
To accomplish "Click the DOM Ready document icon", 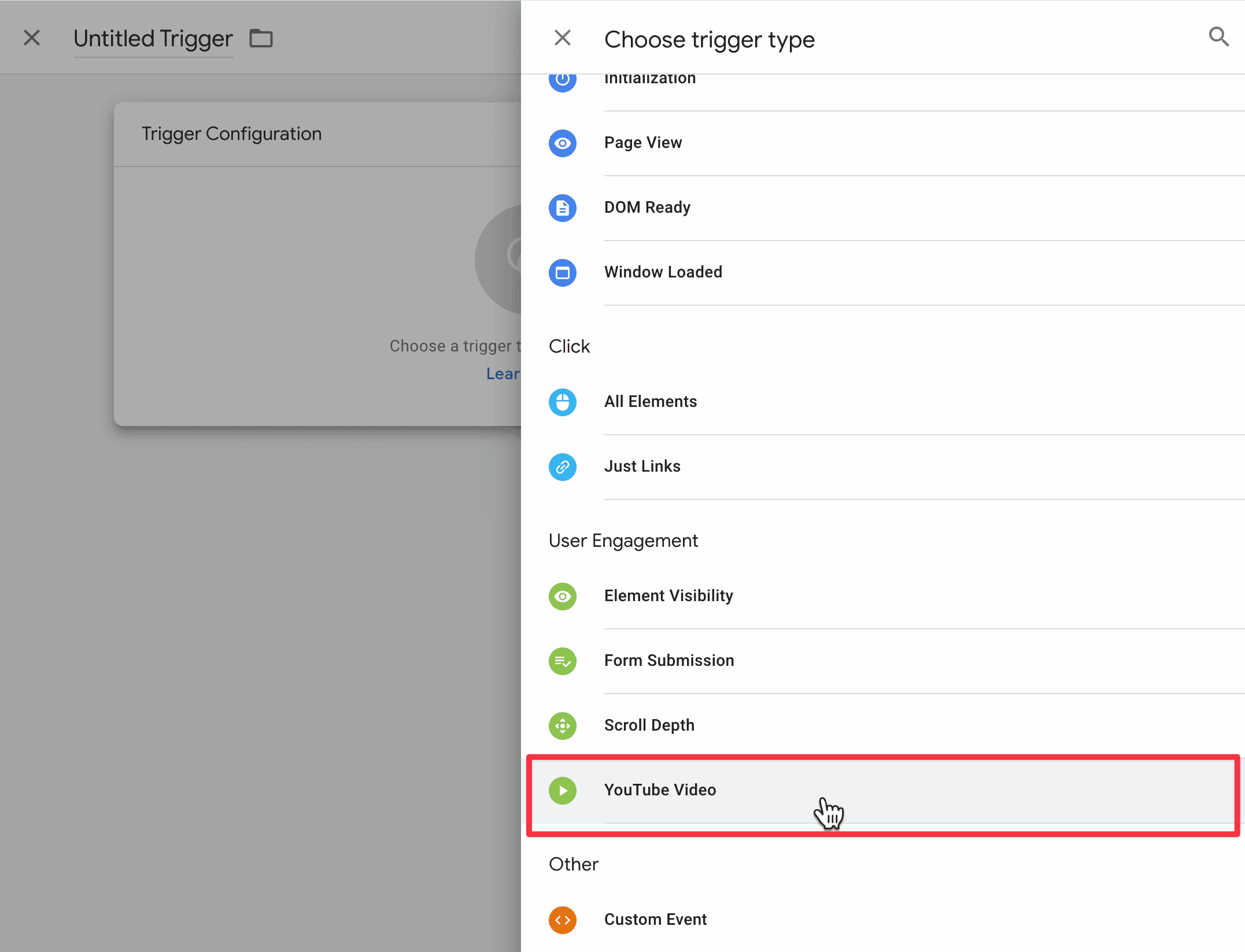I will (x=562, y=208).
